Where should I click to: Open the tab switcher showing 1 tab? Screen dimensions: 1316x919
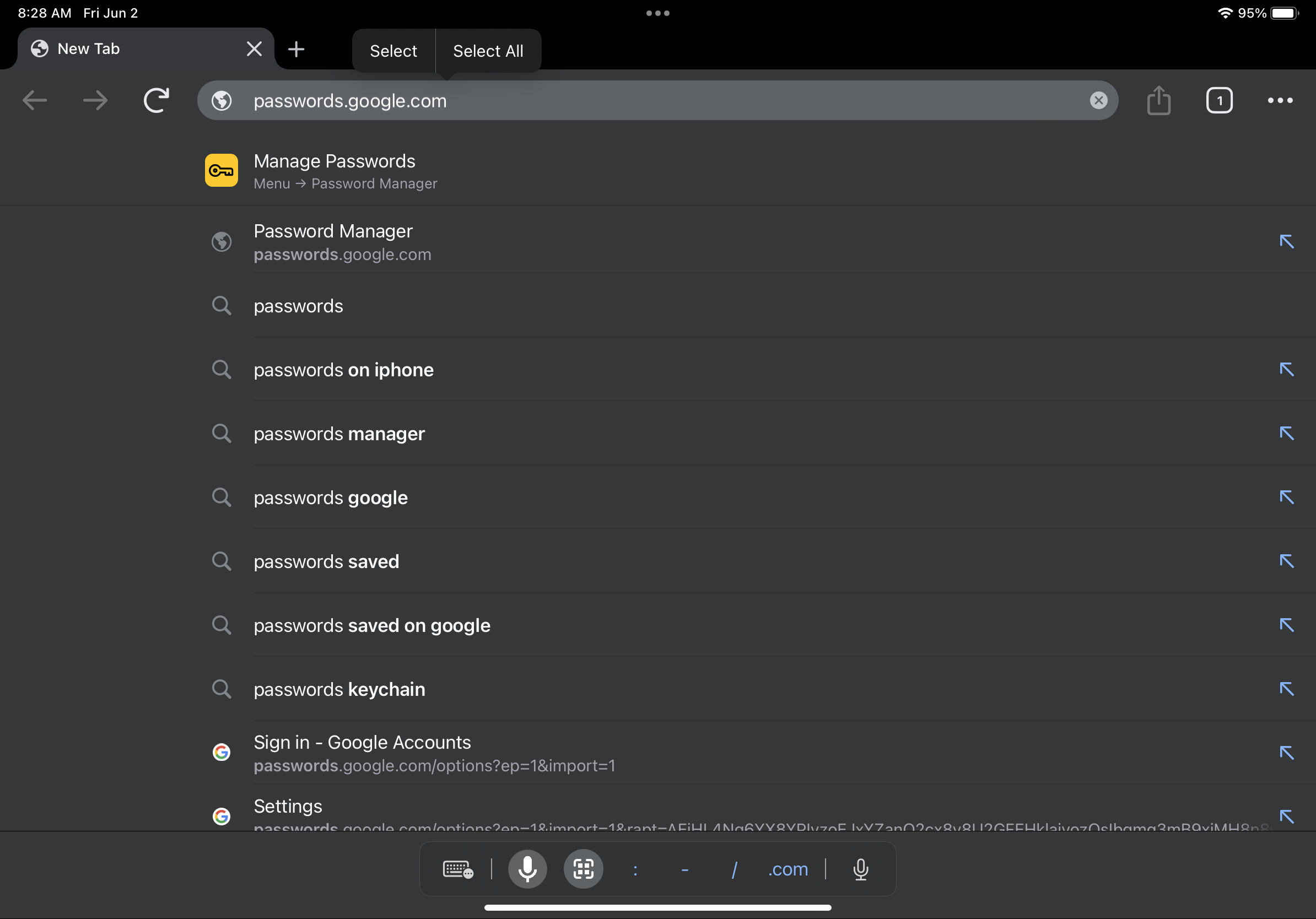click(x=1219, y=100)
